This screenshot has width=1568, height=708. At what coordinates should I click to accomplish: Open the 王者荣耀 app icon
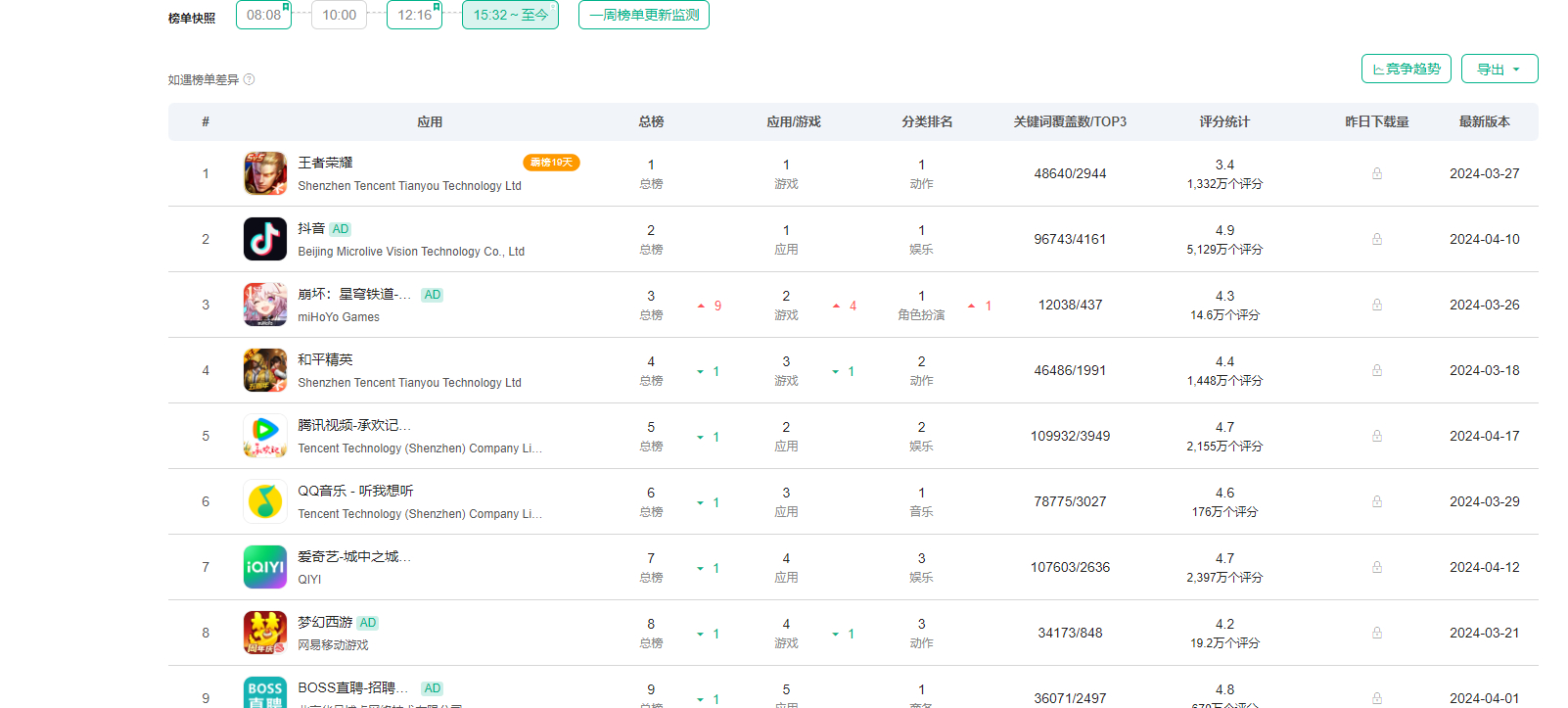pos(265,173)
